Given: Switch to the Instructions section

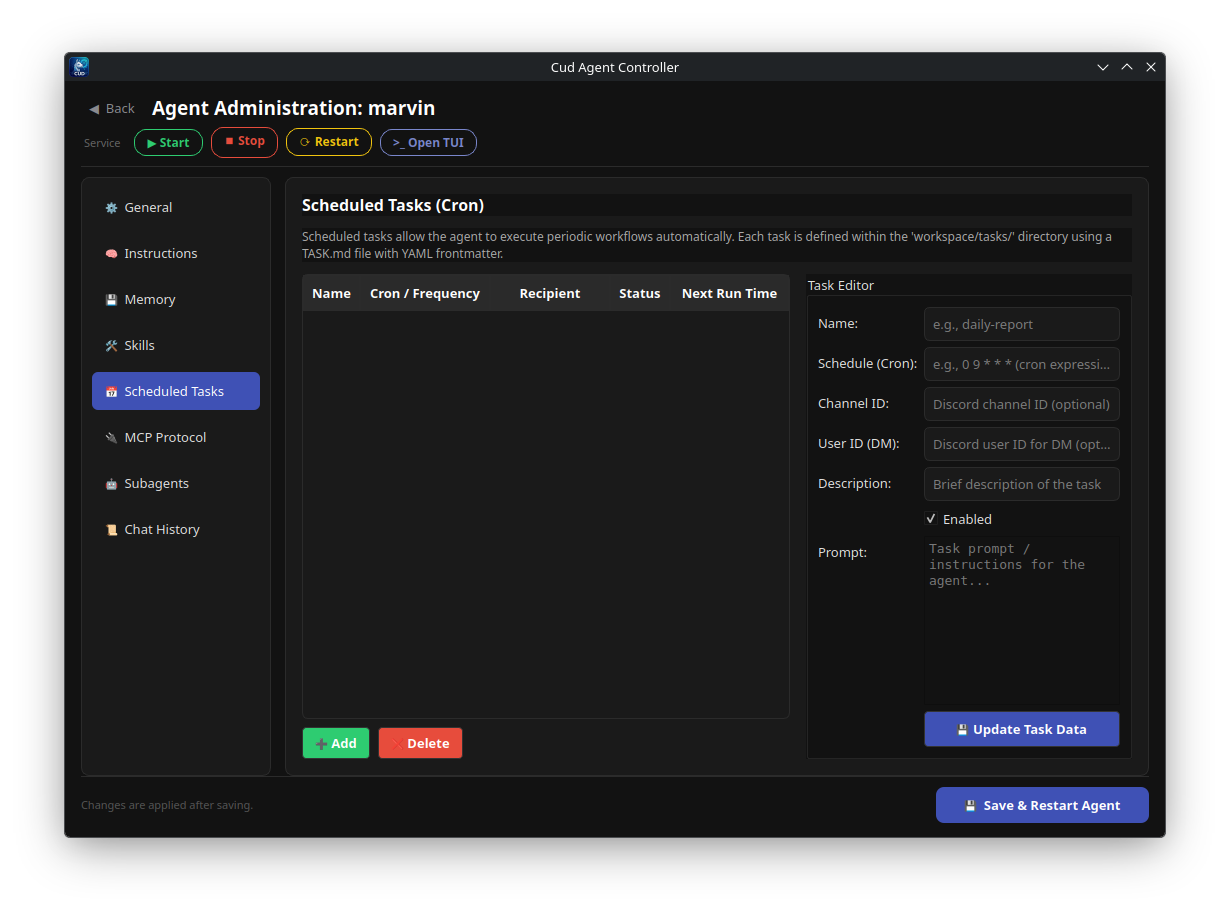Looking at the screenshot, I should [176, 253].
